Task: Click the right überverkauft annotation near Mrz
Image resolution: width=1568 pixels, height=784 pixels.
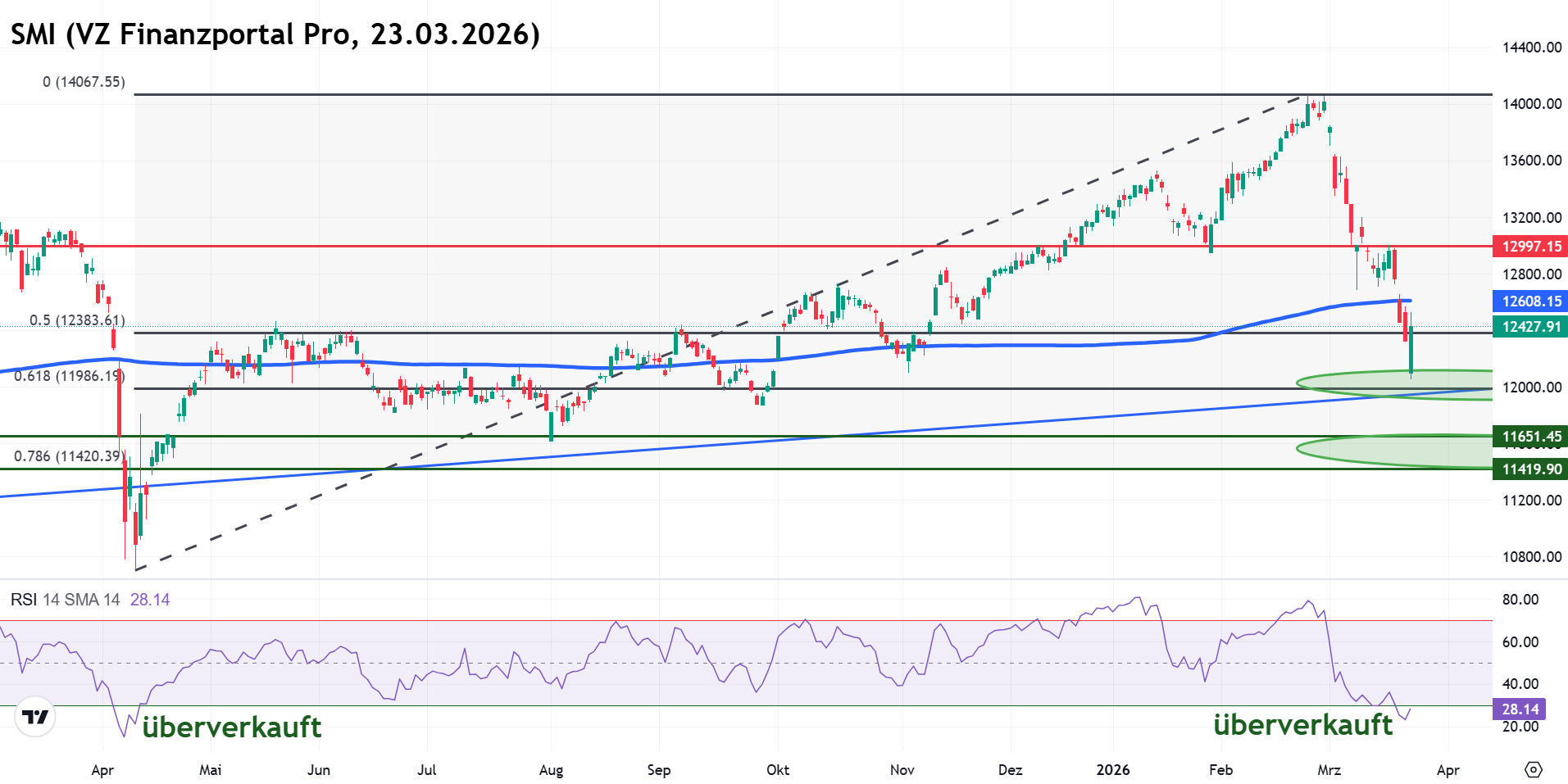Action: coord(1302,725)
